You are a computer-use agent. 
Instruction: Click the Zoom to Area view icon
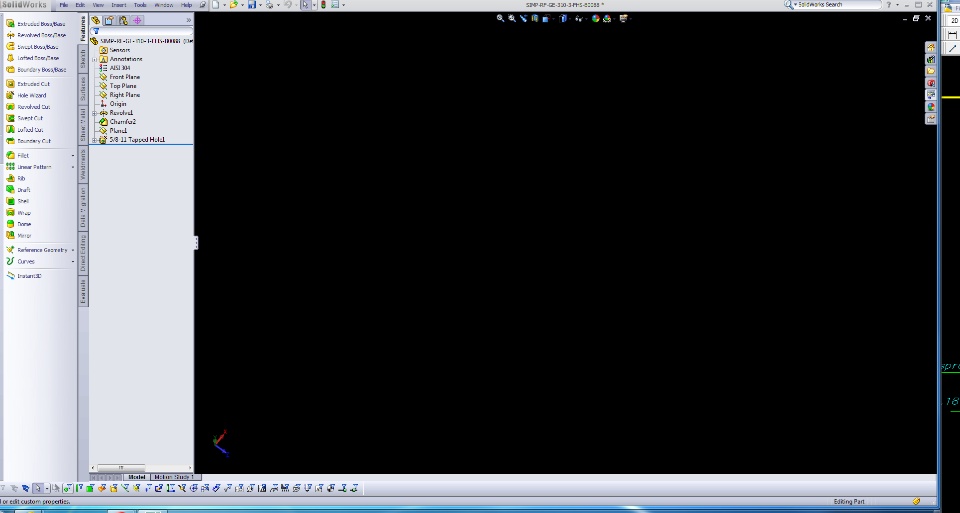coord(512,18)
